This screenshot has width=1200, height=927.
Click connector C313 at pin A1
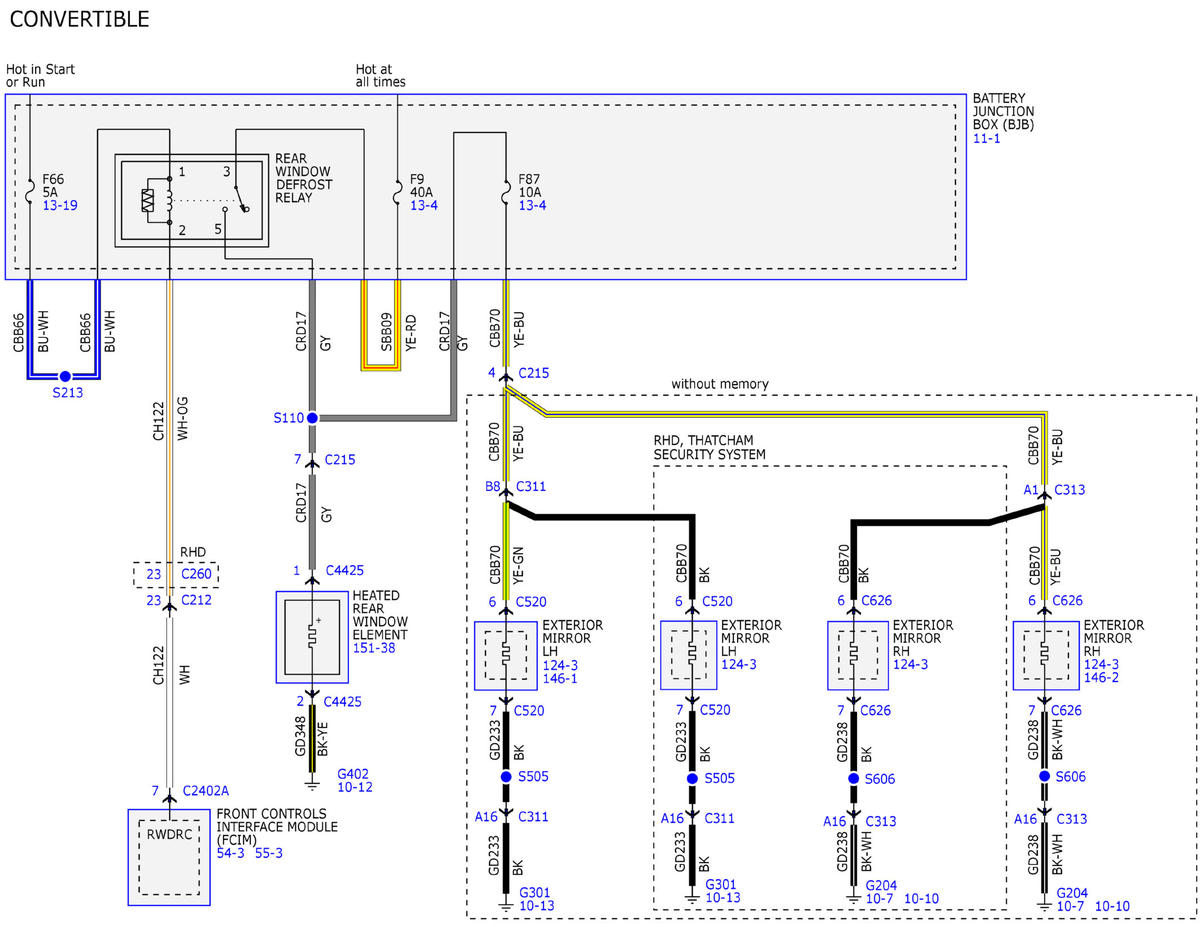tap(1068, 489)
